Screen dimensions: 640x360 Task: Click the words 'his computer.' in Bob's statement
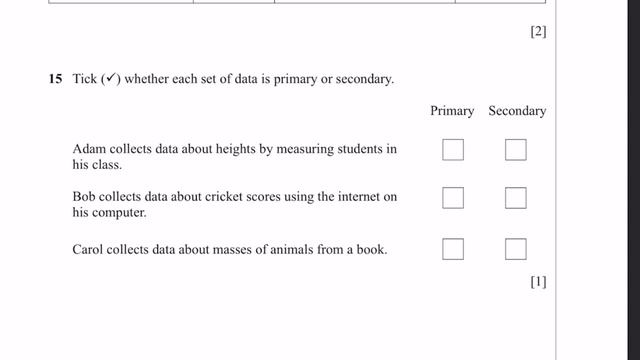(109, 213)
